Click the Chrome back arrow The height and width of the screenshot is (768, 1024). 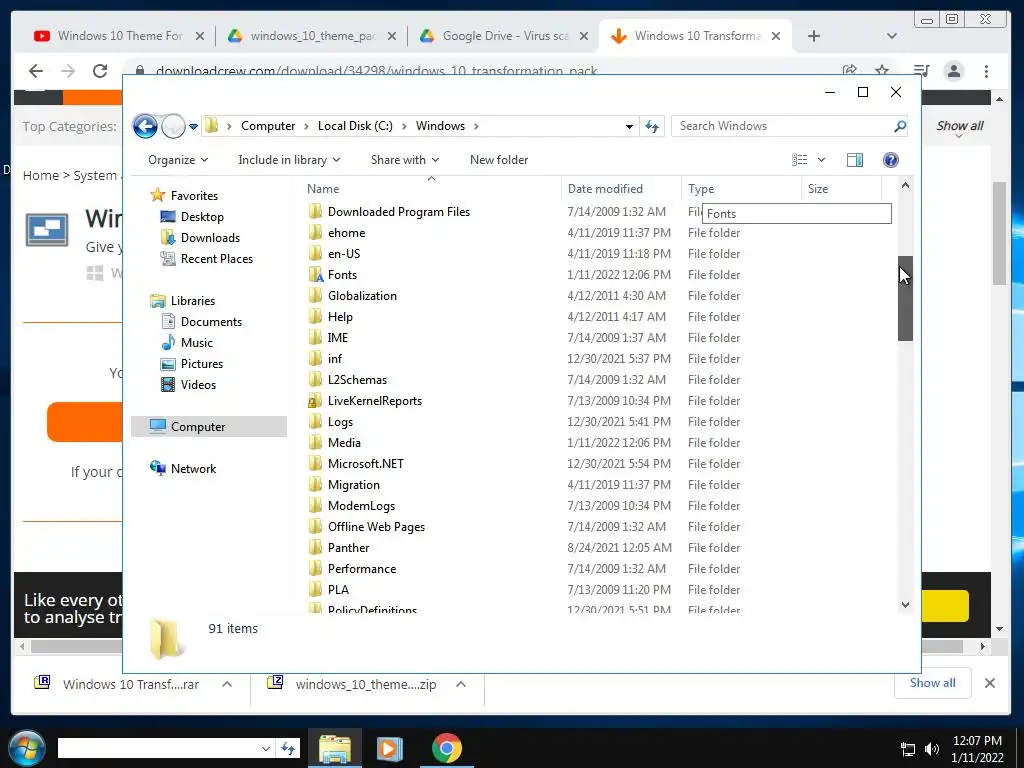(x=36, y=71)
